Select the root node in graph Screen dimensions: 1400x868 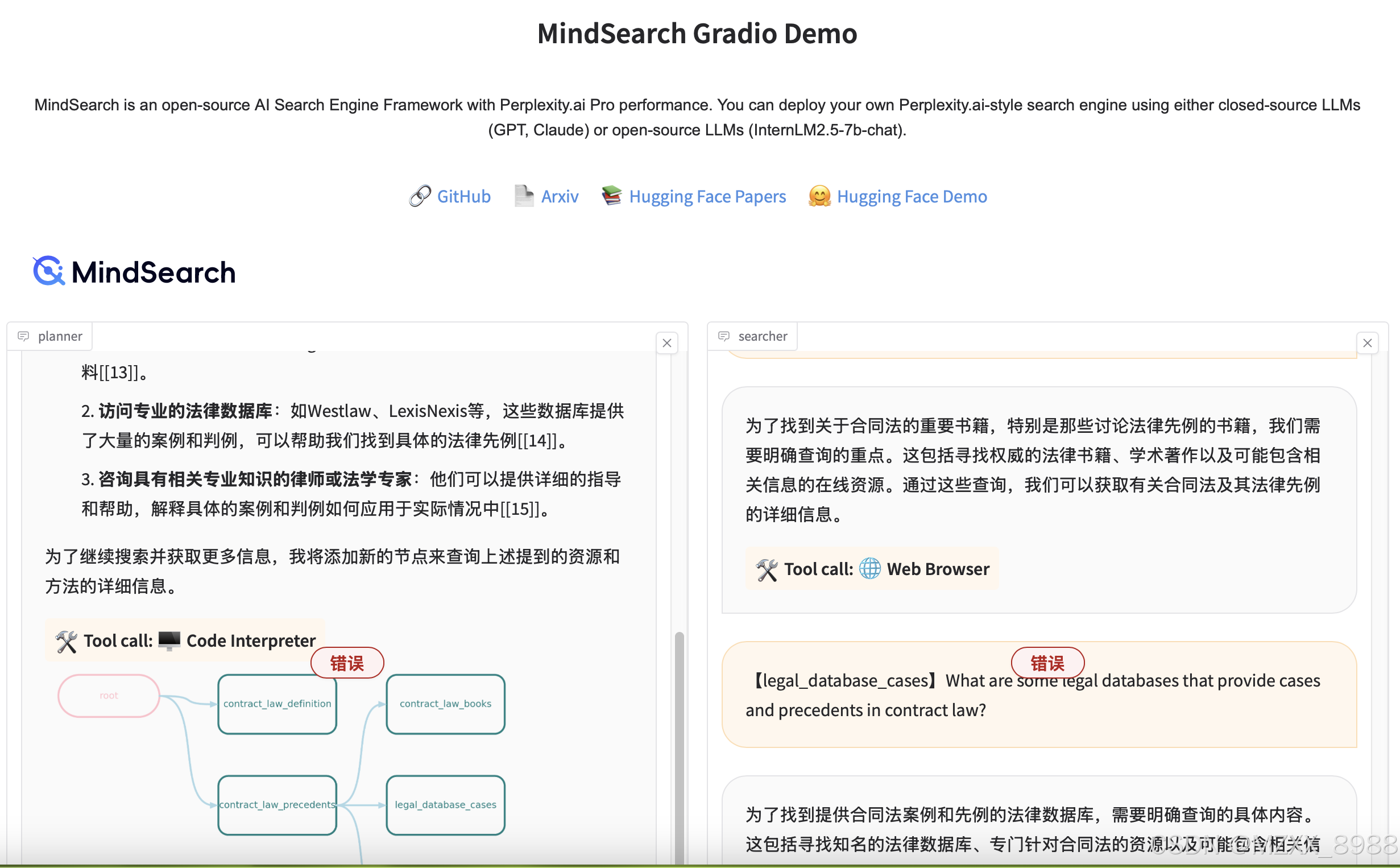(109, 695)
